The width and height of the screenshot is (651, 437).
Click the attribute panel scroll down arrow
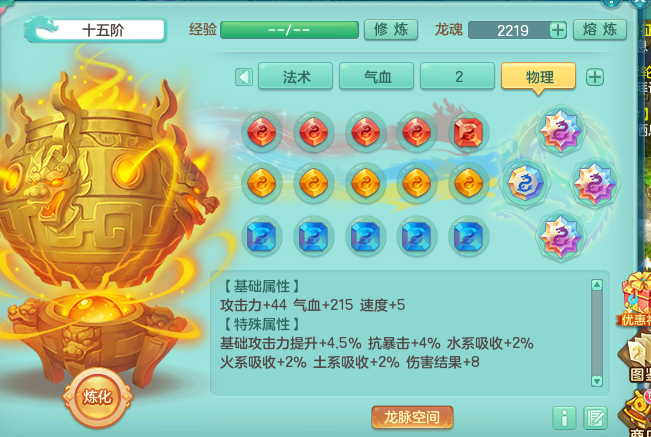coord(597,381)
